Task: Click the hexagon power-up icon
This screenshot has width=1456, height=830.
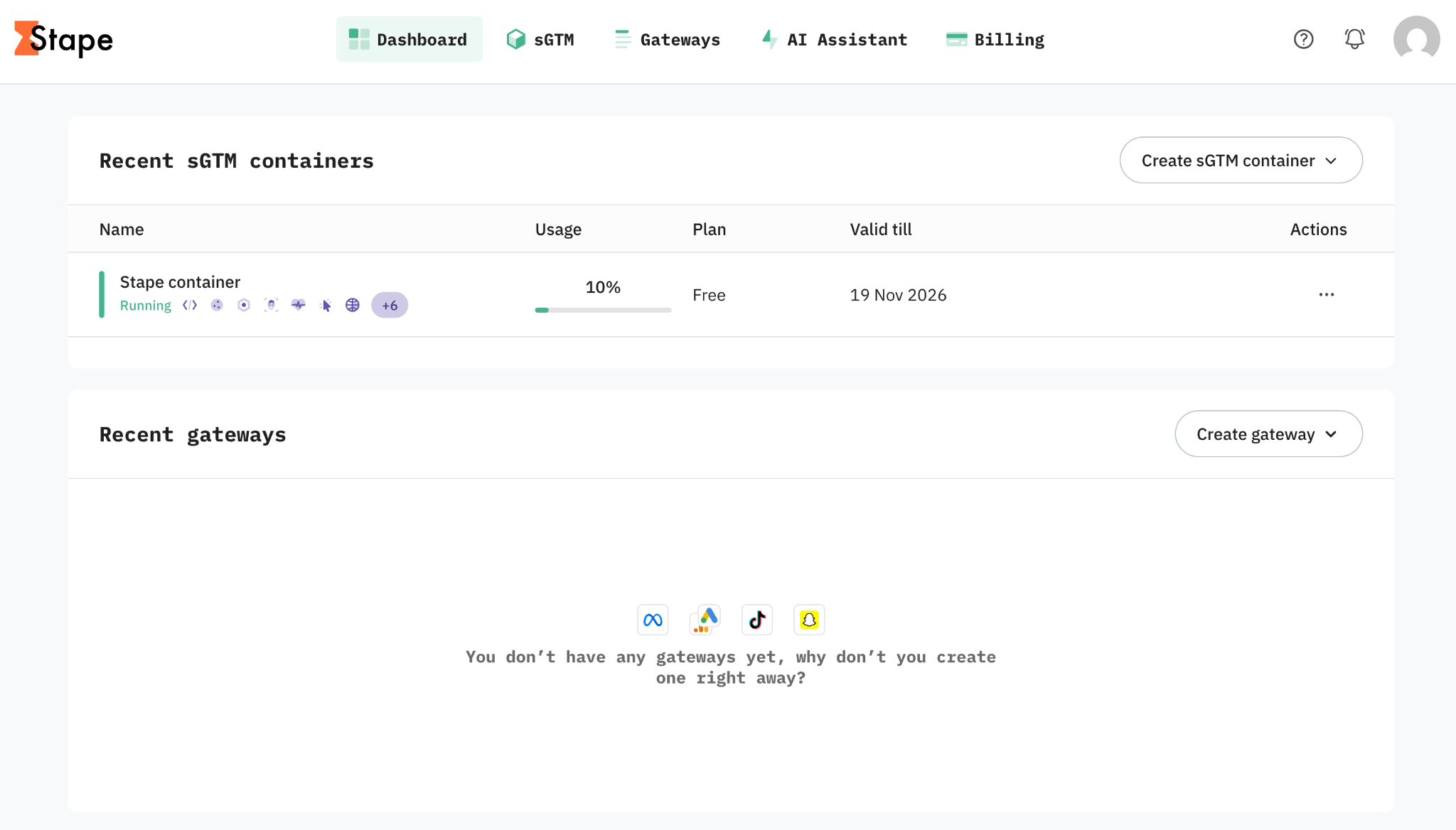Action: 244,305
